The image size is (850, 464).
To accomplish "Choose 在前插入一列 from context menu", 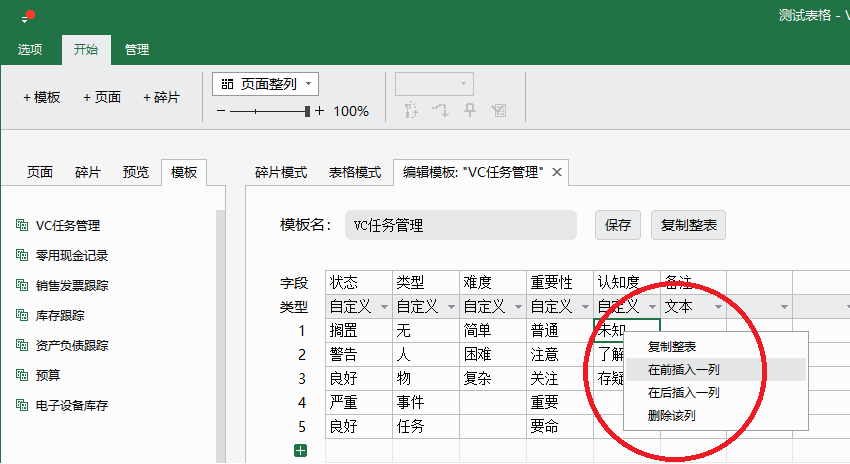I will 683,369.
